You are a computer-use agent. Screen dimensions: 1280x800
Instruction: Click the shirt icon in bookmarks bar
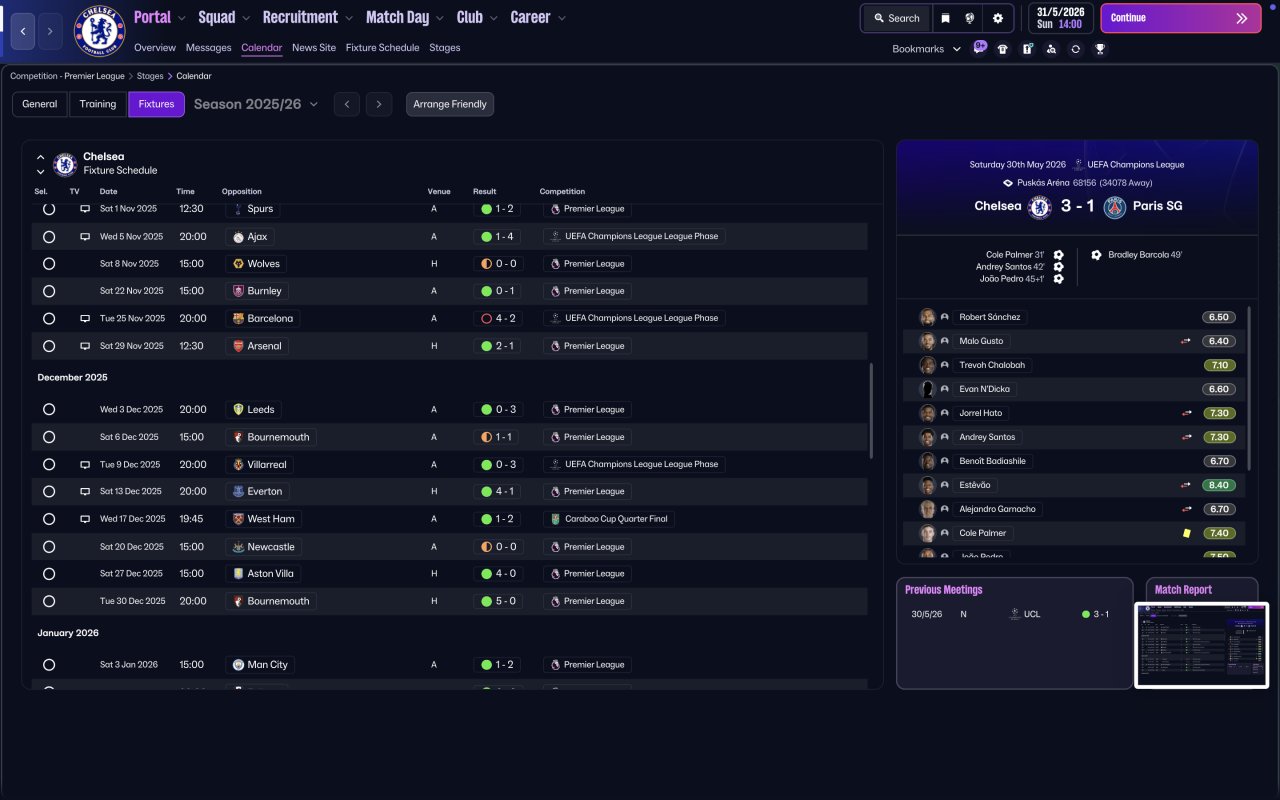click(1003, 48)
